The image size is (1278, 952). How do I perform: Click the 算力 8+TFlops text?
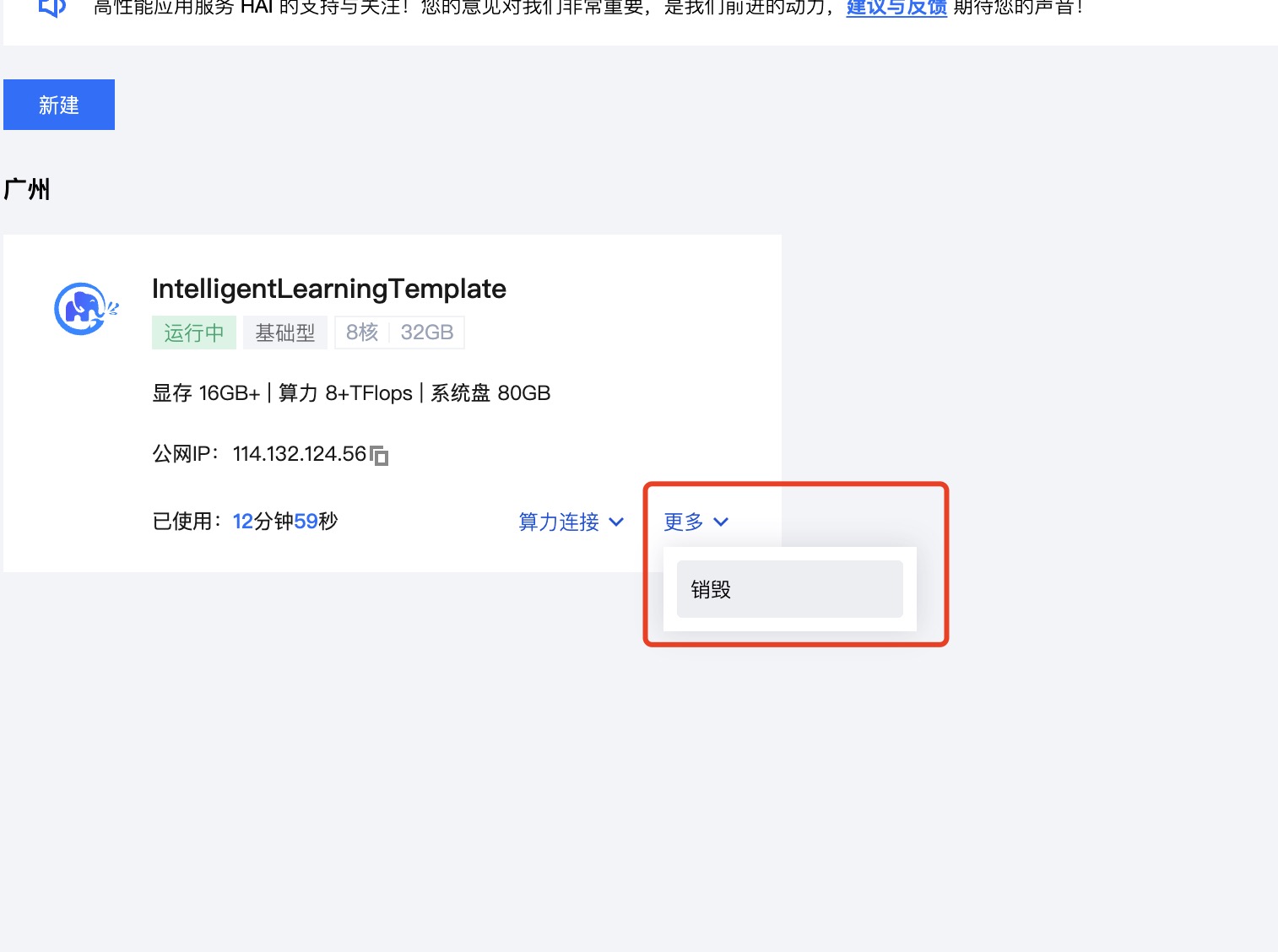pos(345,393)
